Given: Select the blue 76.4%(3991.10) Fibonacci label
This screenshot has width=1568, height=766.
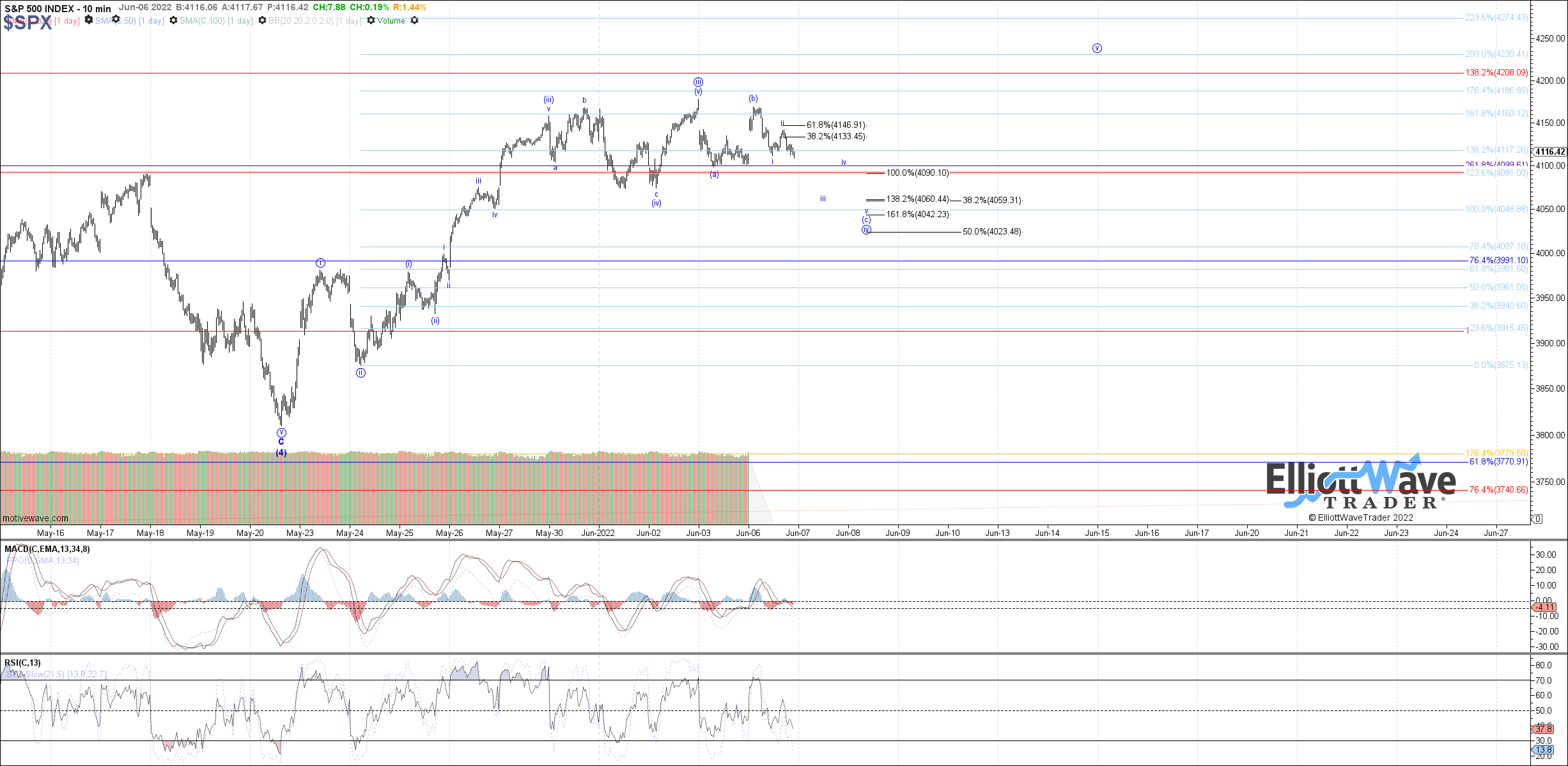Looking at the screenshot, I should click(1498, 261).
